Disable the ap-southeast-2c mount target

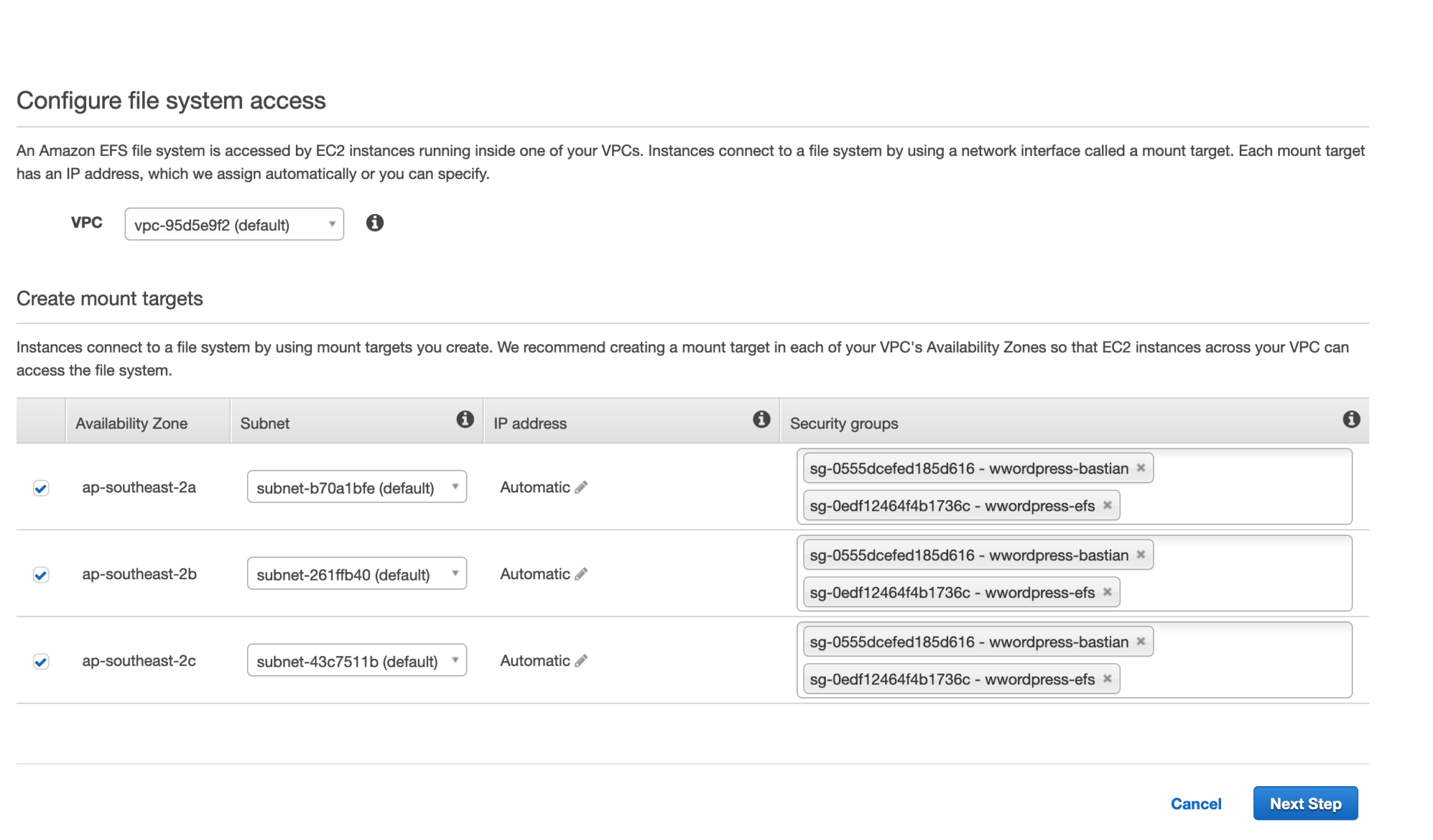pyautogui.click(x=41, y=661)
